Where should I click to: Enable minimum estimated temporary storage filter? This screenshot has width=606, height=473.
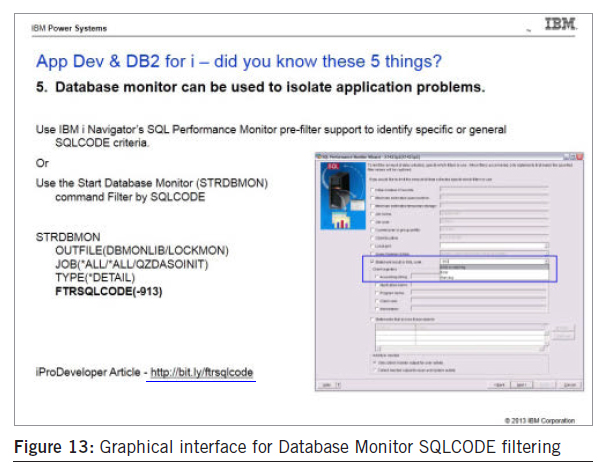373,206
